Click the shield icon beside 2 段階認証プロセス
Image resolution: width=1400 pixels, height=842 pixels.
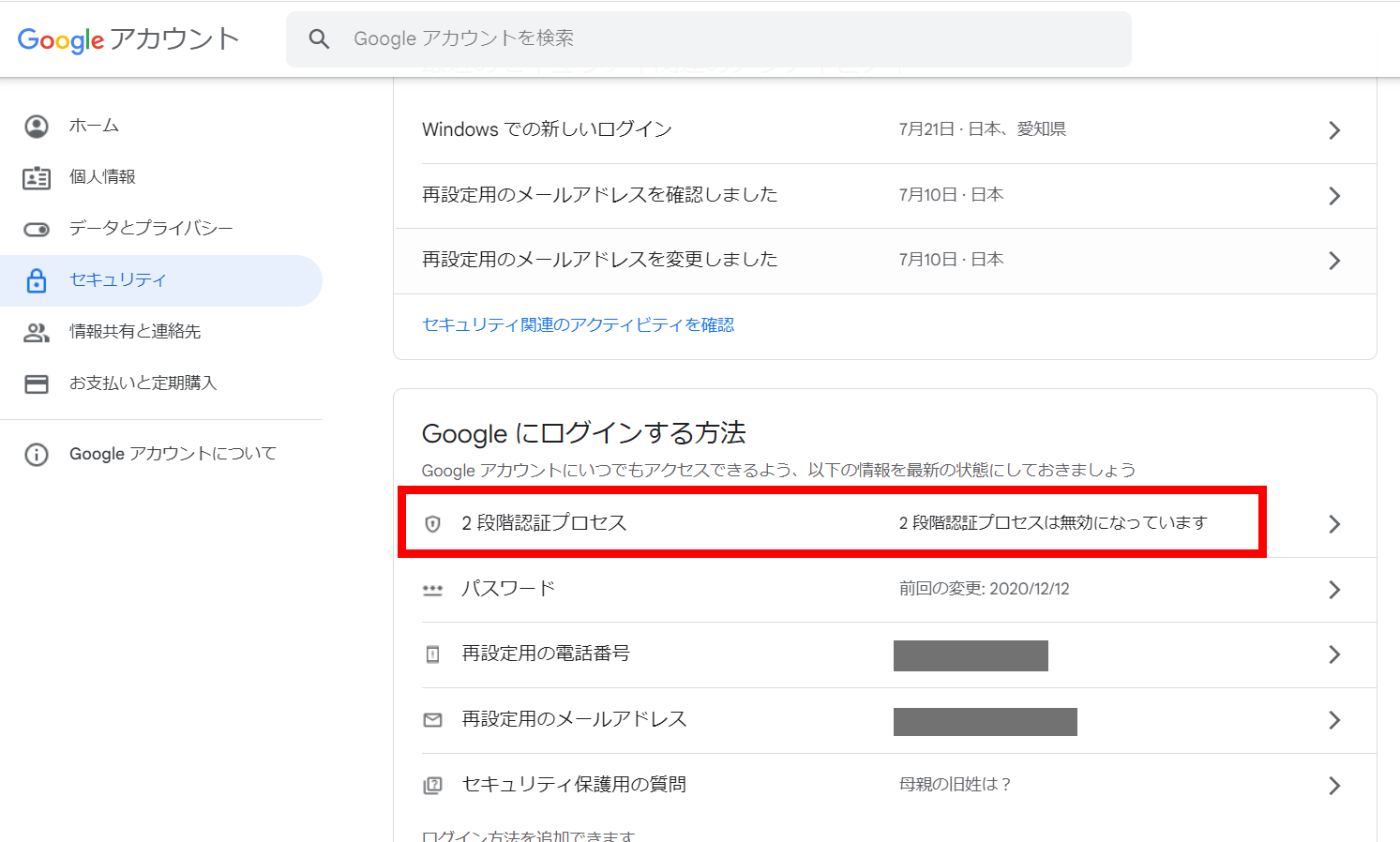click(x=432, y=524)
